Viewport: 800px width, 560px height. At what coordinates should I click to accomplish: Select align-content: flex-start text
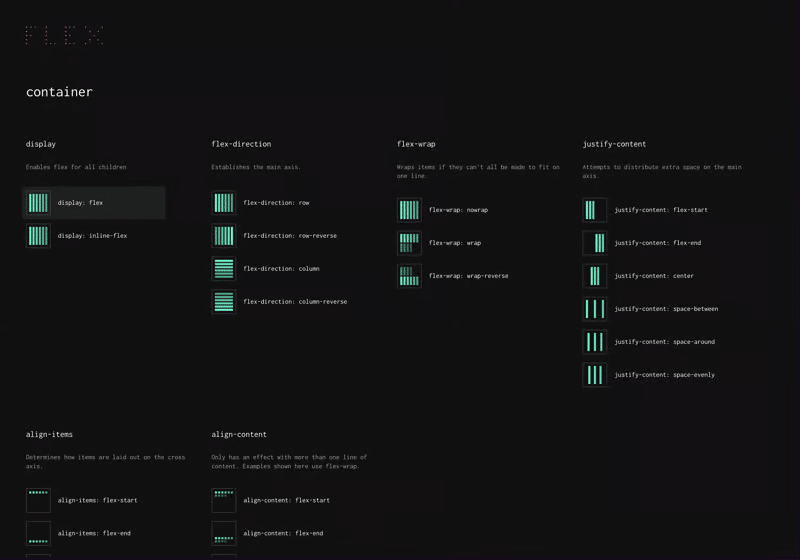pos(286,500)
